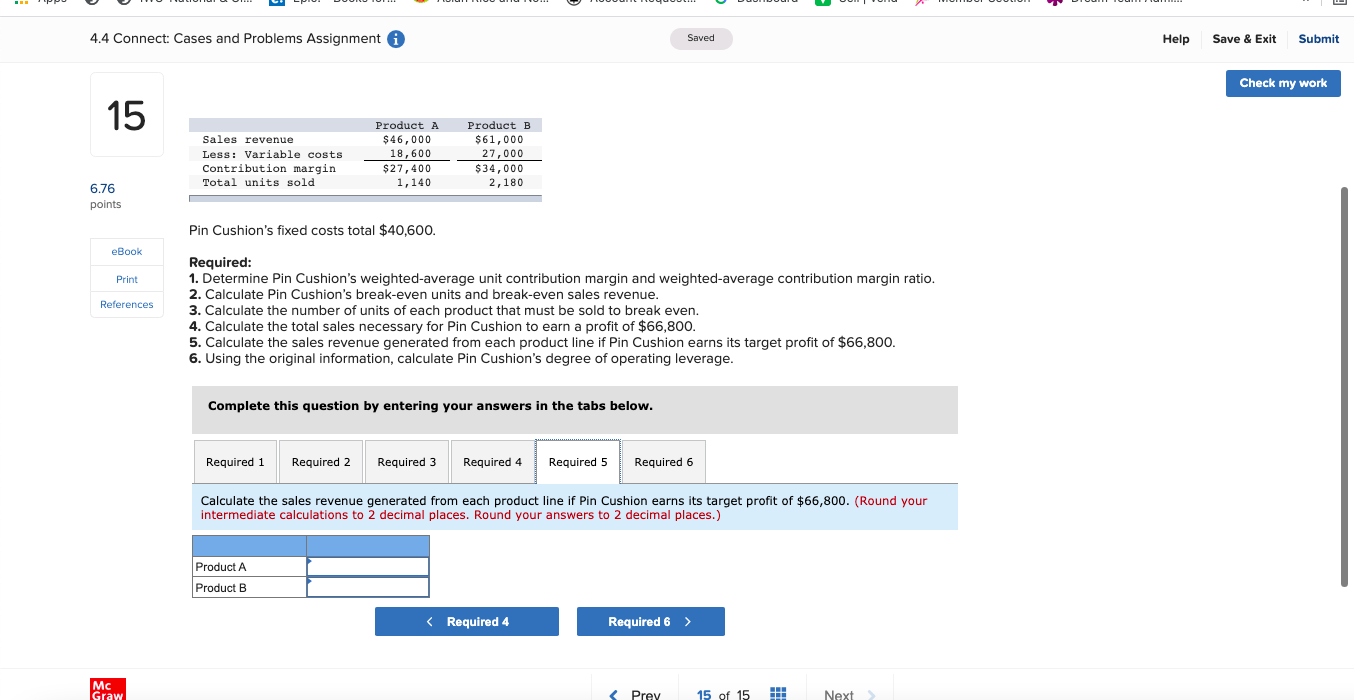The height and width of the screenshot is (700, 1354).
Task: Switch to the Required 1 tab
Action: click(x=235, y=461)
